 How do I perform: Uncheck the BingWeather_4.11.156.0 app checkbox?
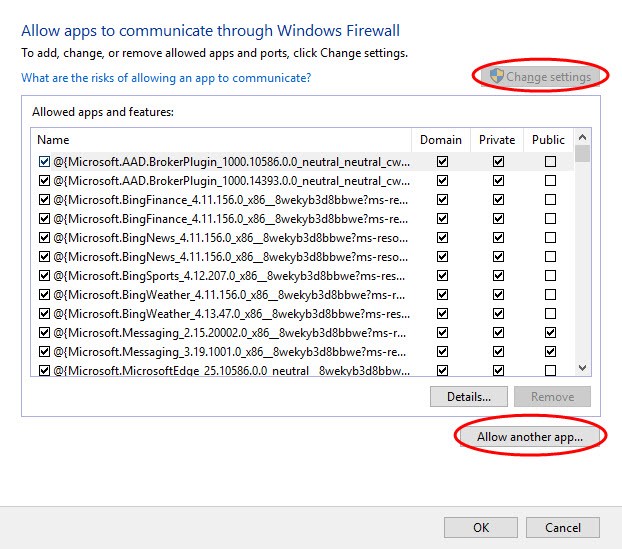pyautogui.click(x=44, y=294)
